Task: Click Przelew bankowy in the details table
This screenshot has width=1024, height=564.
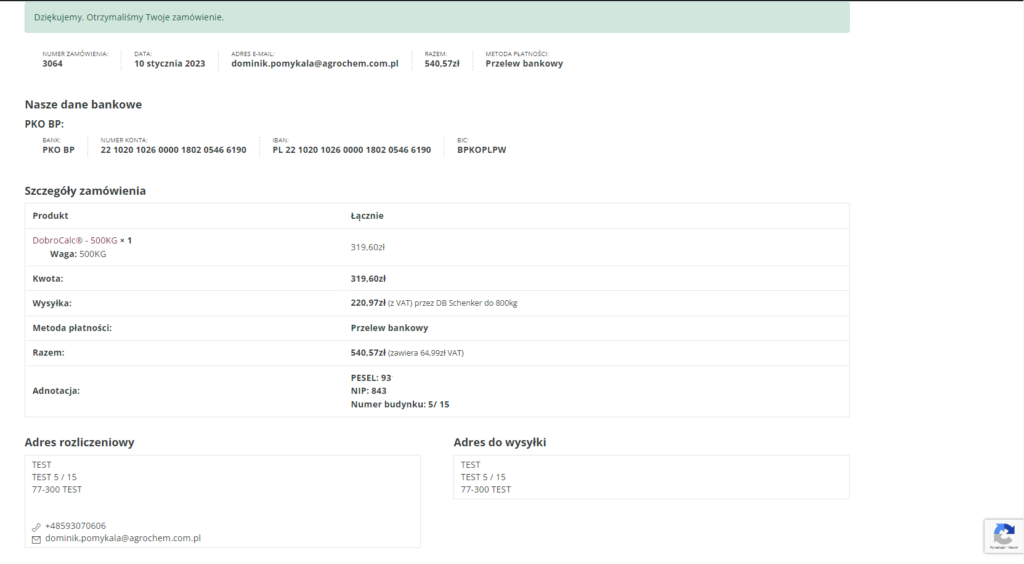Action: 389,328
